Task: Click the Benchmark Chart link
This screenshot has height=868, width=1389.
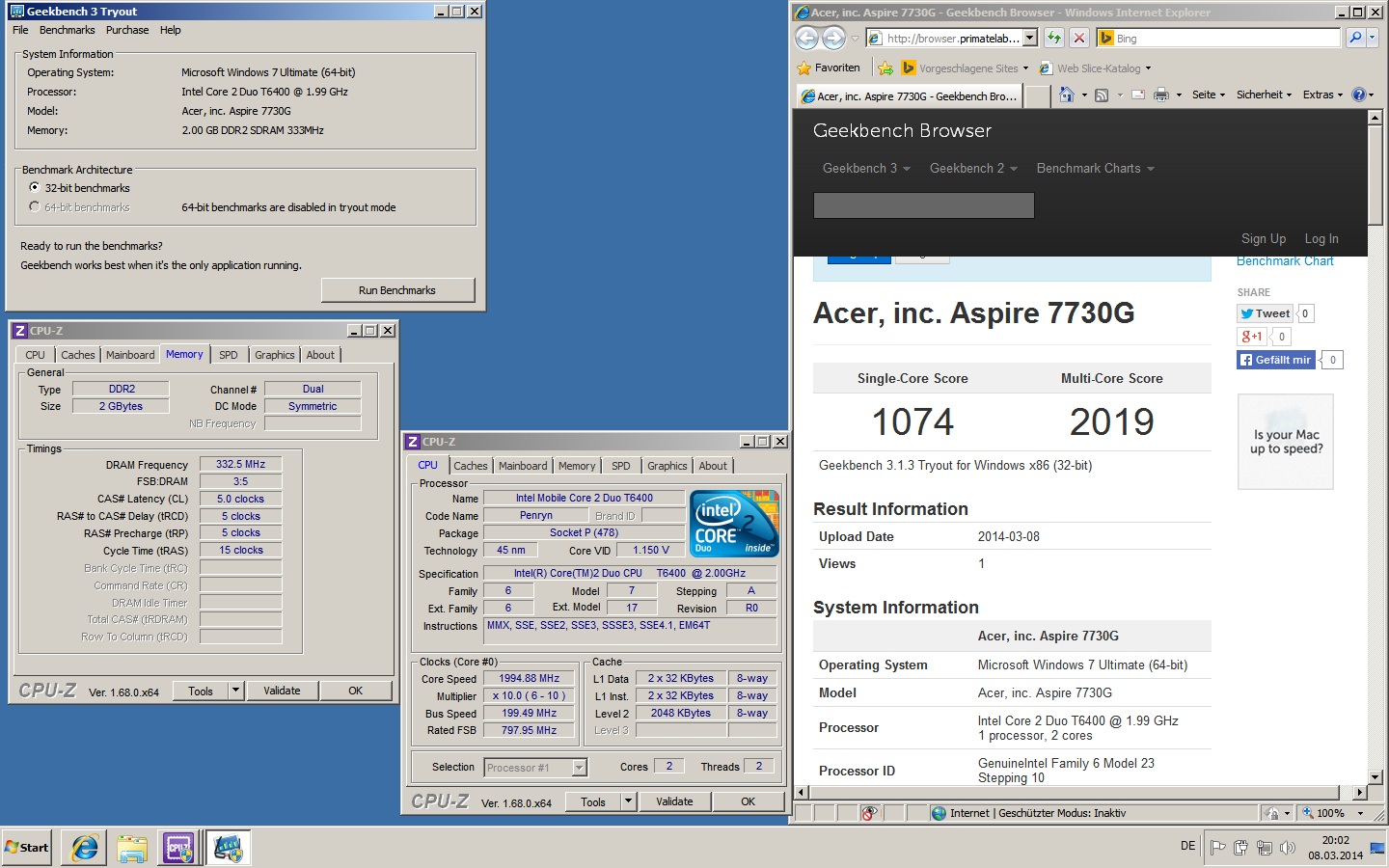Action: click(x=1285, y=261)
